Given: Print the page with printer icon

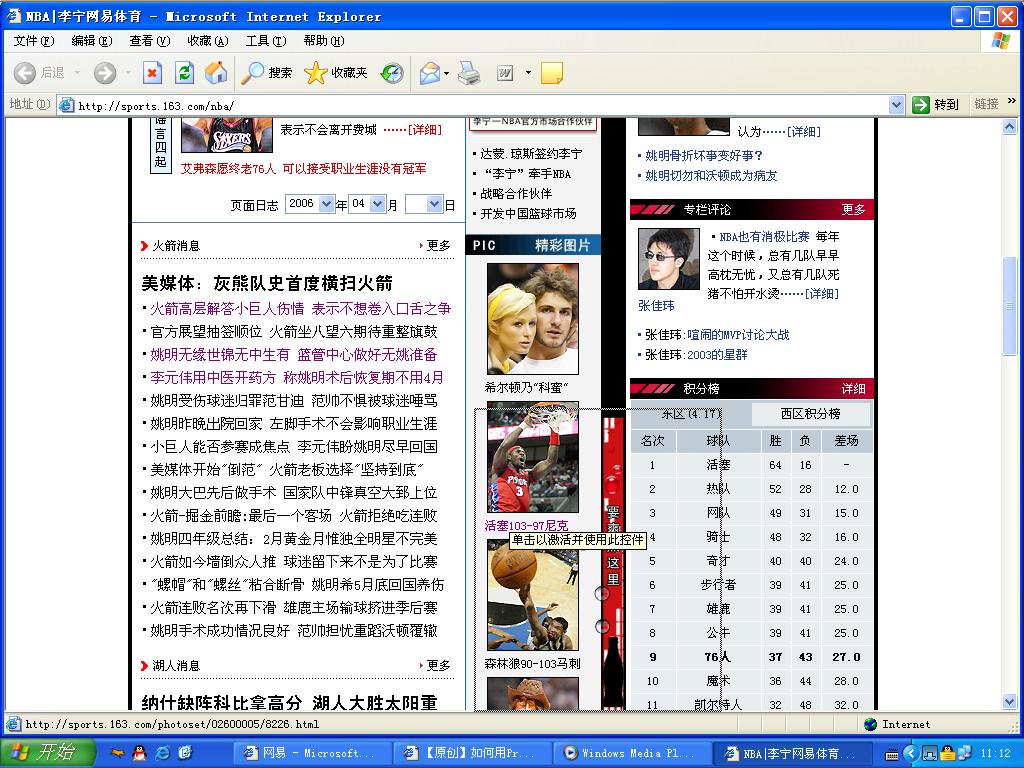Looking at the screenshot, I should (x=469, y=72).
